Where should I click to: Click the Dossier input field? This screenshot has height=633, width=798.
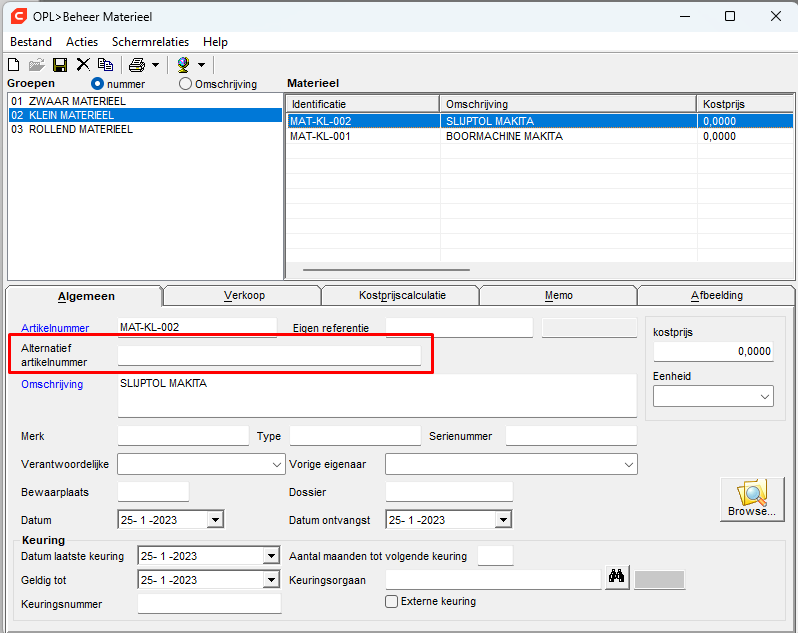tap(449, 492)
